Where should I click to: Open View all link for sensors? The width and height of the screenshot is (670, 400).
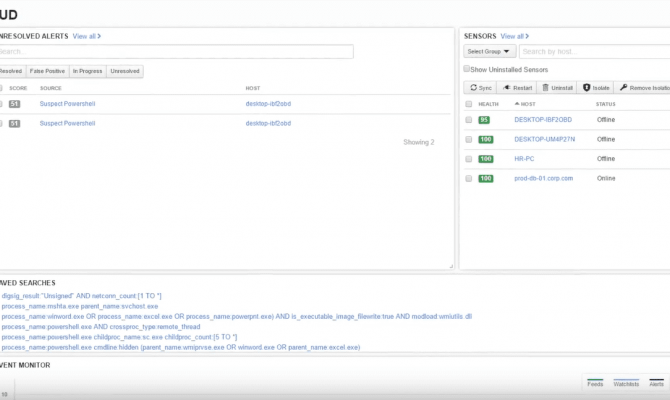click(514, 36)
